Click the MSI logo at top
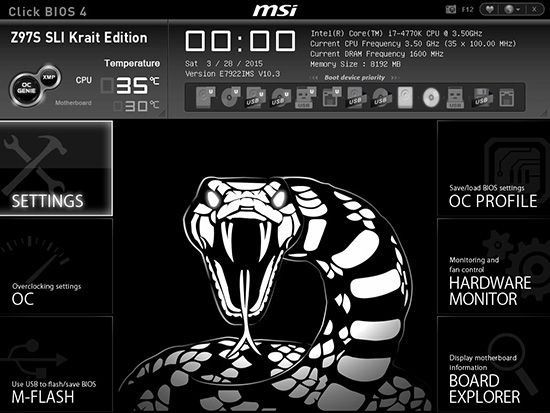 point(275,10)
